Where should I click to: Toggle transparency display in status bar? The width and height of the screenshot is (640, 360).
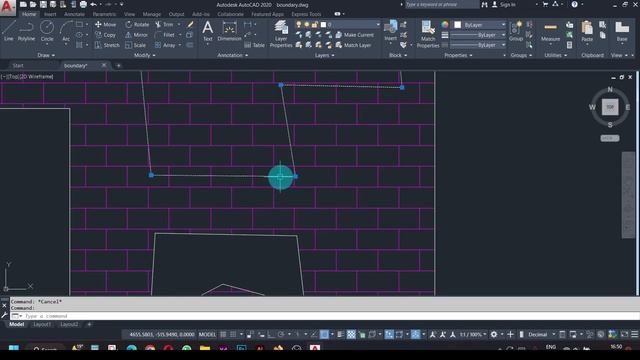click(351, 335)
